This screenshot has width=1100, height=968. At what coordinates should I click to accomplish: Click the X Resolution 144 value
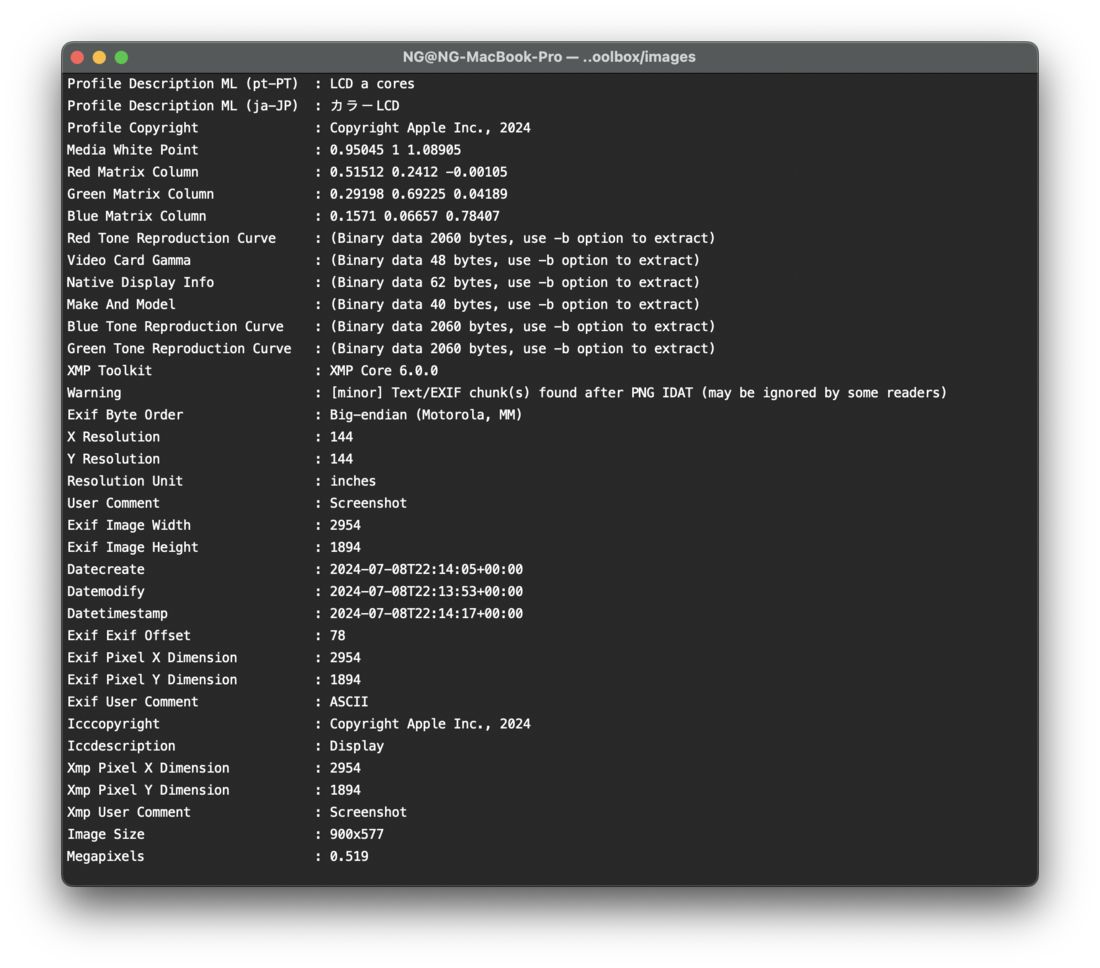pos(341,437)
